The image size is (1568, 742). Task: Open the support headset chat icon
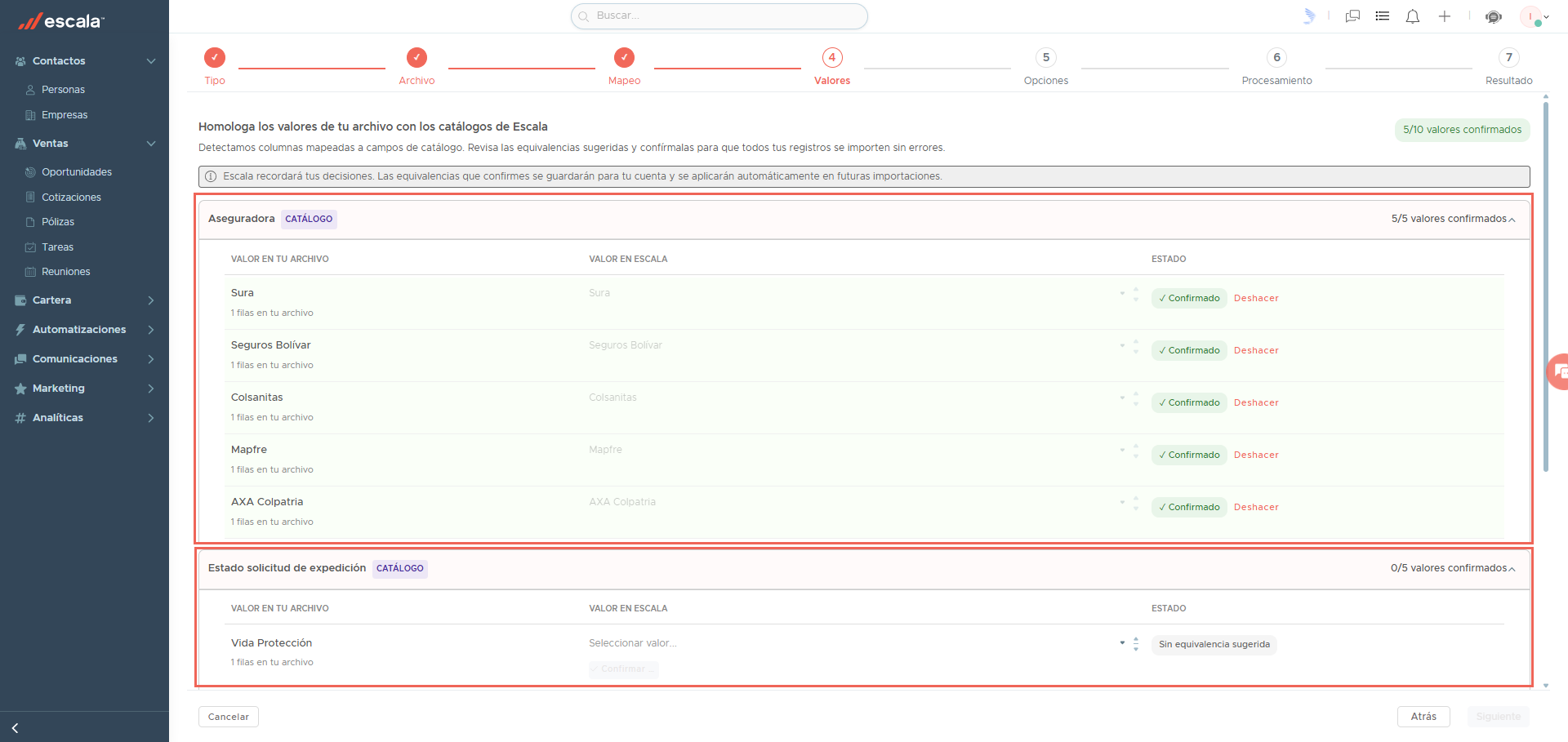click(1494, 16)
